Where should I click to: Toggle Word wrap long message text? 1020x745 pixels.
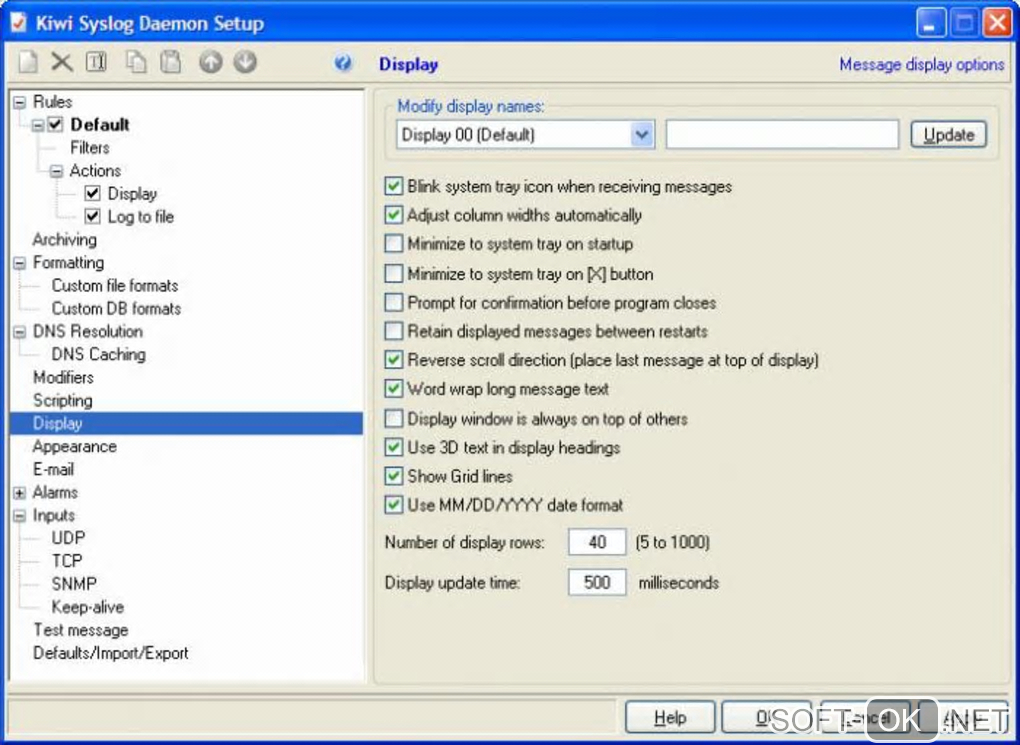click(394, 388)
